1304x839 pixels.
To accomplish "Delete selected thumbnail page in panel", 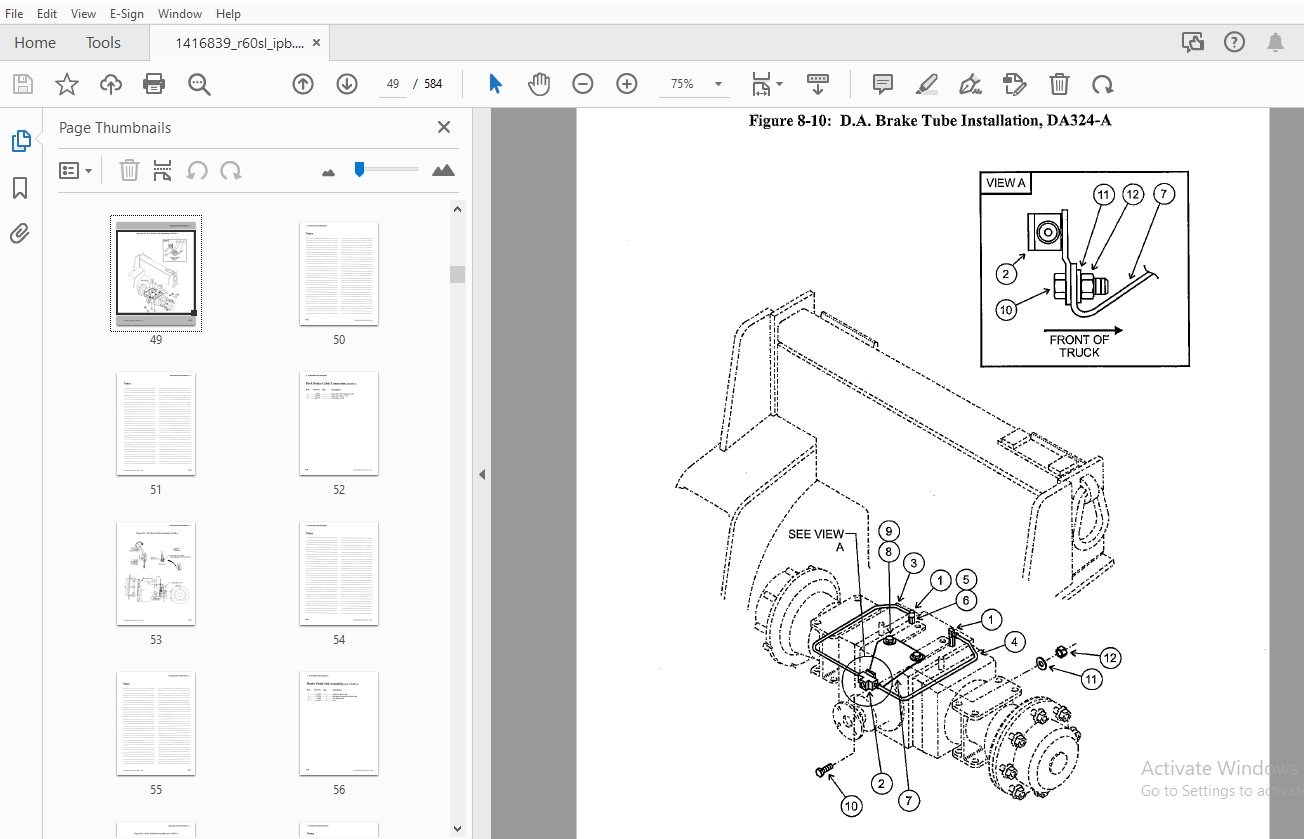I will (x=129, y=170).
